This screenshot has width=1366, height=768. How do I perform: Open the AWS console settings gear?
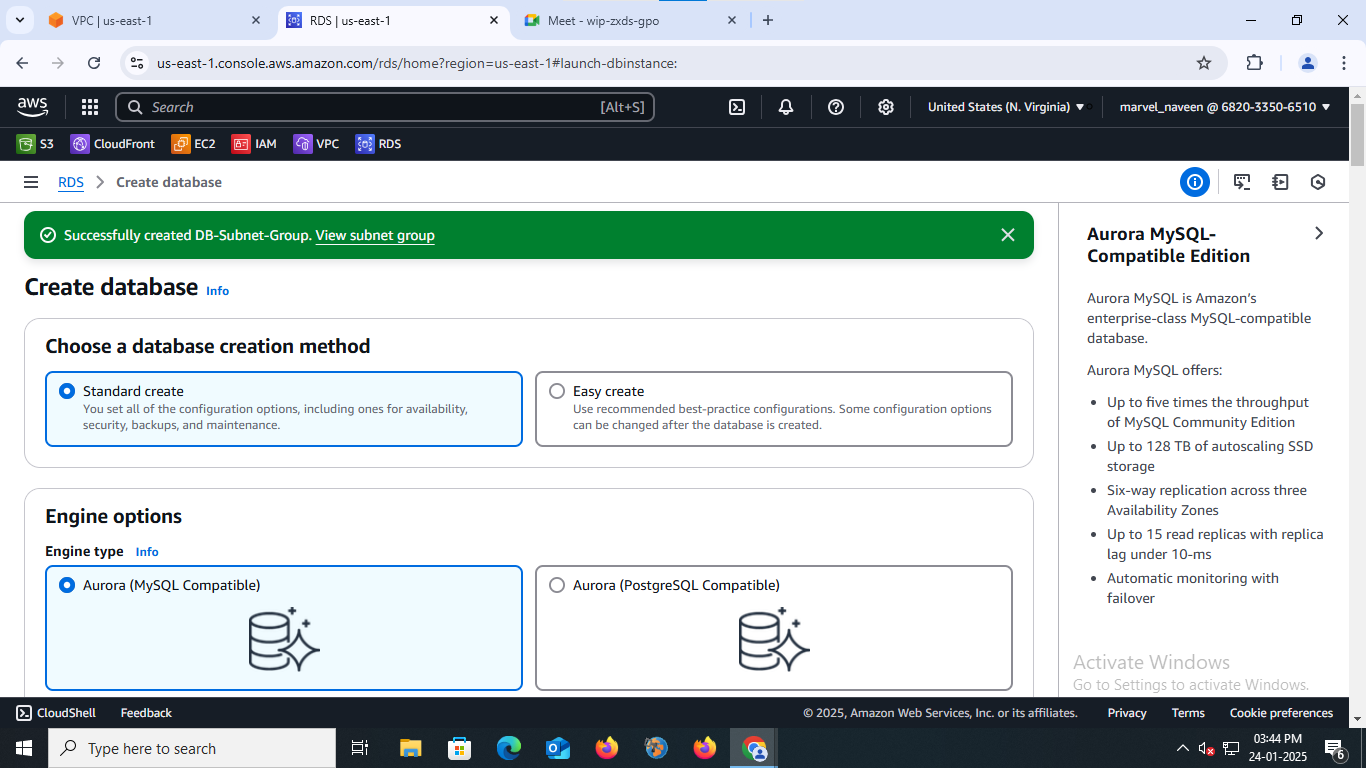(886, 107)
